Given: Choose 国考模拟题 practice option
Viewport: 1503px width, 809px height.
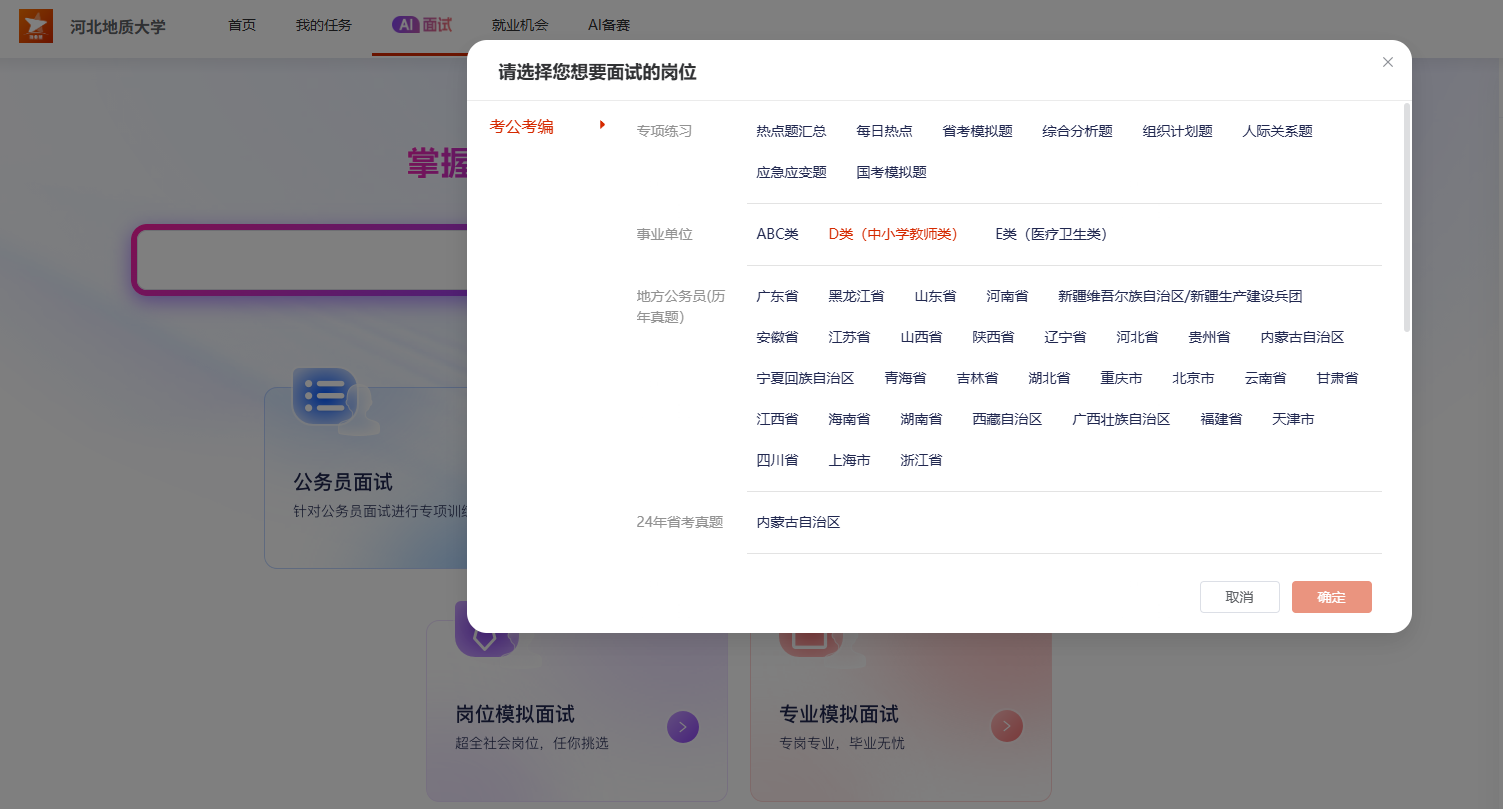Looking at the screenshot, I should coord(891,172).
